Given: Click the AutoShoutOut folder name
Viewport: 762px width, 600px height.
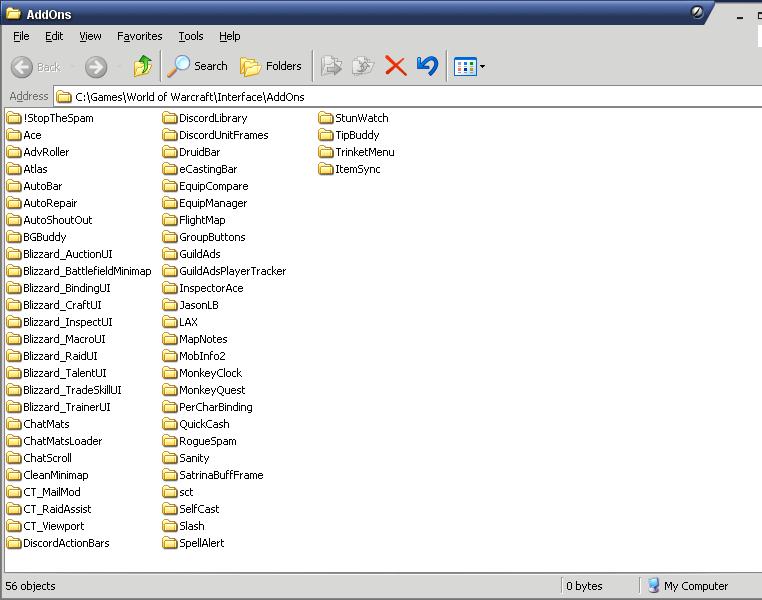Looking at the screenshot, I should click(x=58, y=220).
